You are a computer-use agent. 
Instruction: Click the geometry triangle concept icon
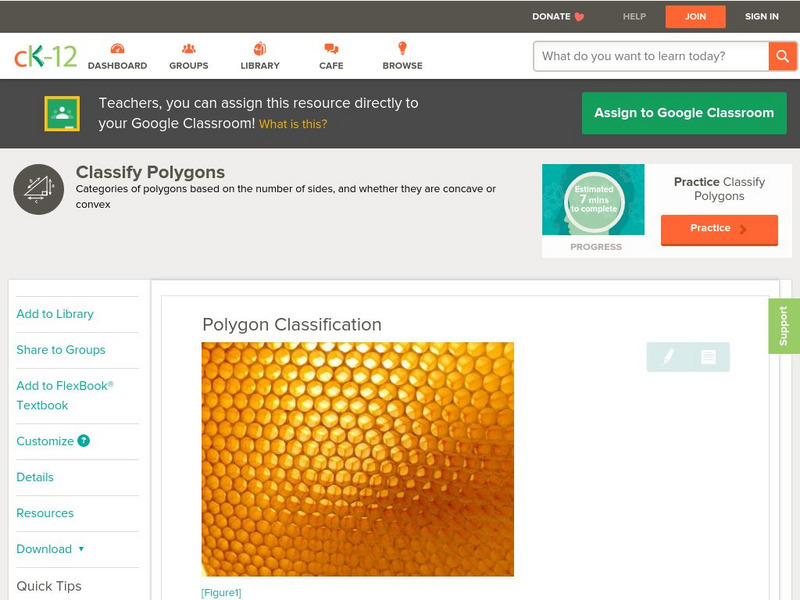38,189
